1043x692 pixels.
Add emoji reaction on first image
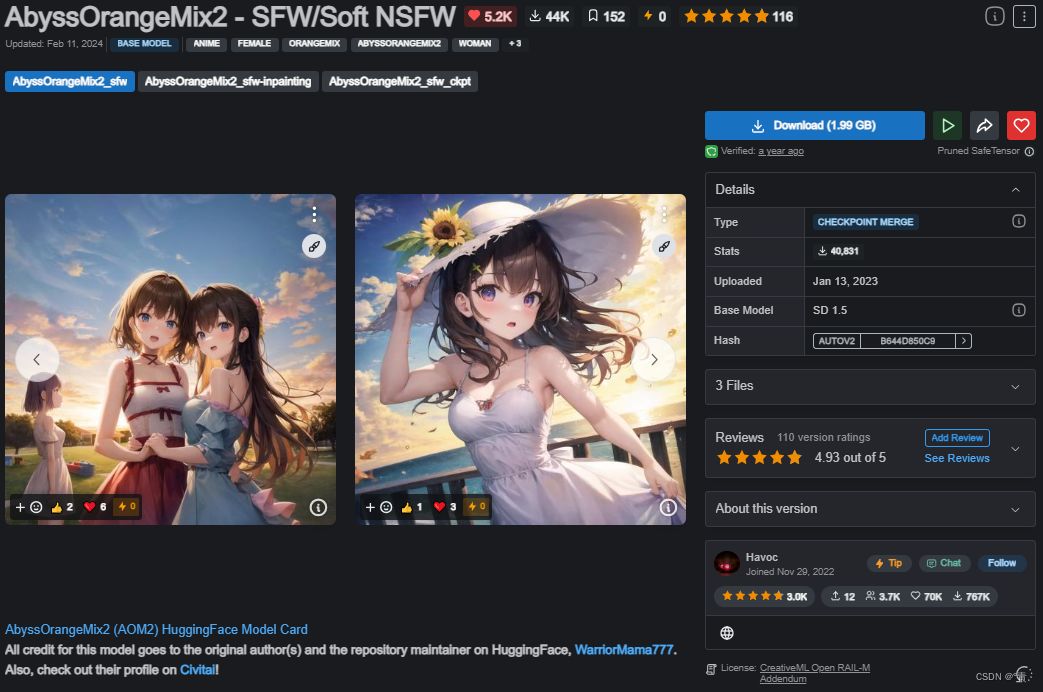click(29, 507)
